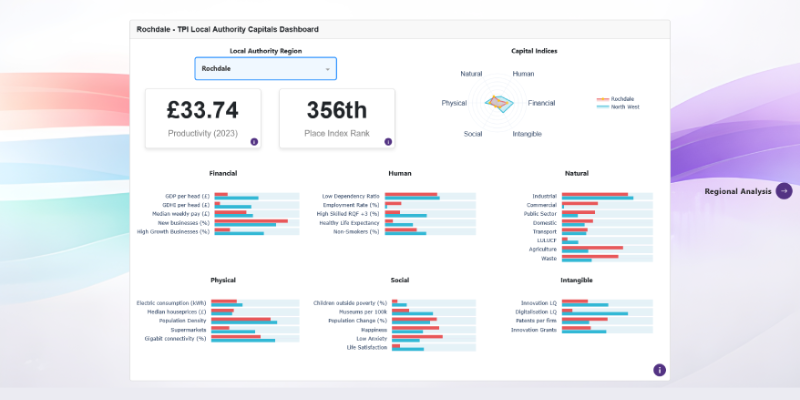Image resolution: width=800 pixels, height=400 pixels.
Task: Click the Low Dependency Ratio label
Action: click(351, 196)
